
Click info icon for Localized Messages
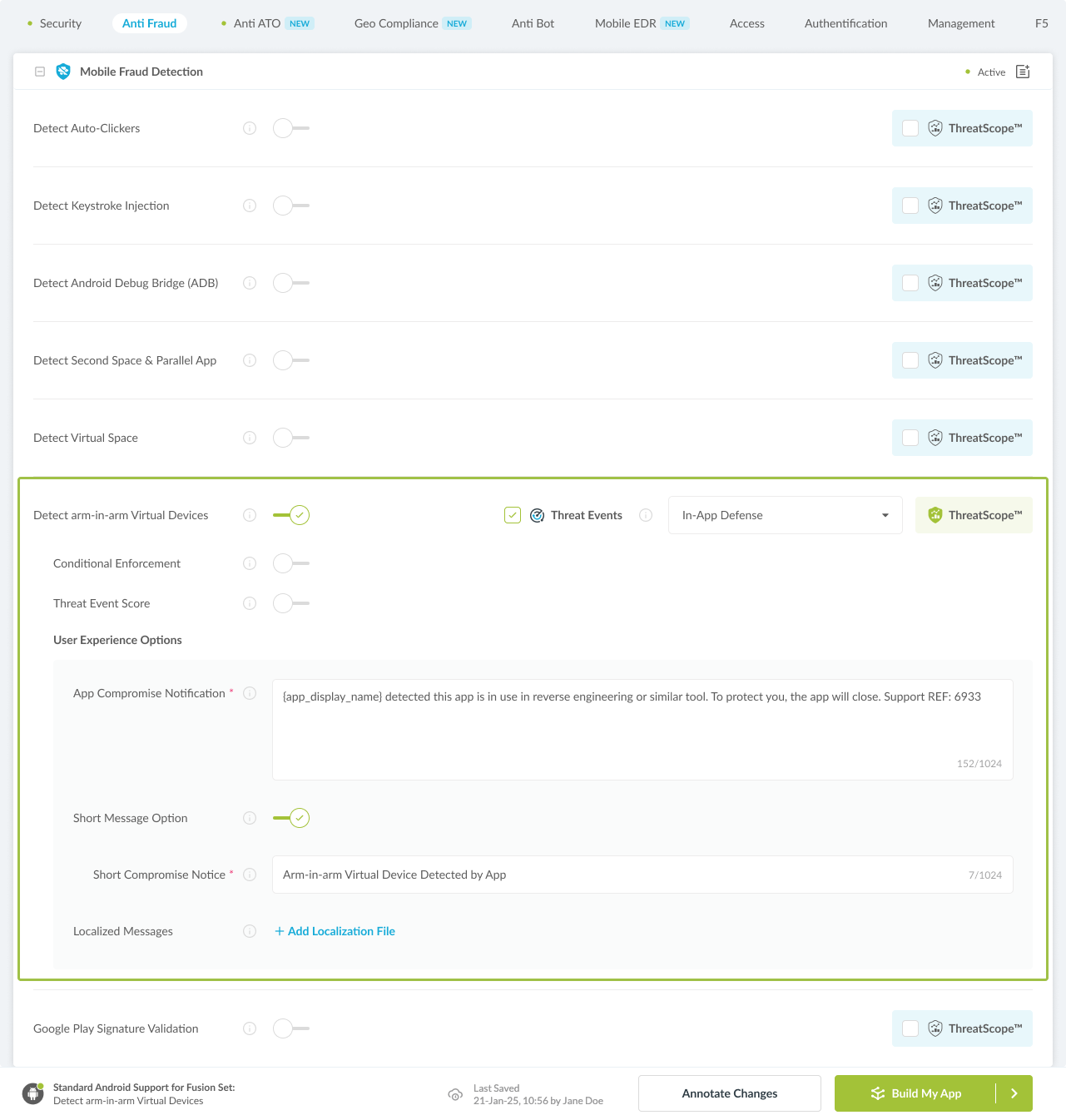[250, 931]
